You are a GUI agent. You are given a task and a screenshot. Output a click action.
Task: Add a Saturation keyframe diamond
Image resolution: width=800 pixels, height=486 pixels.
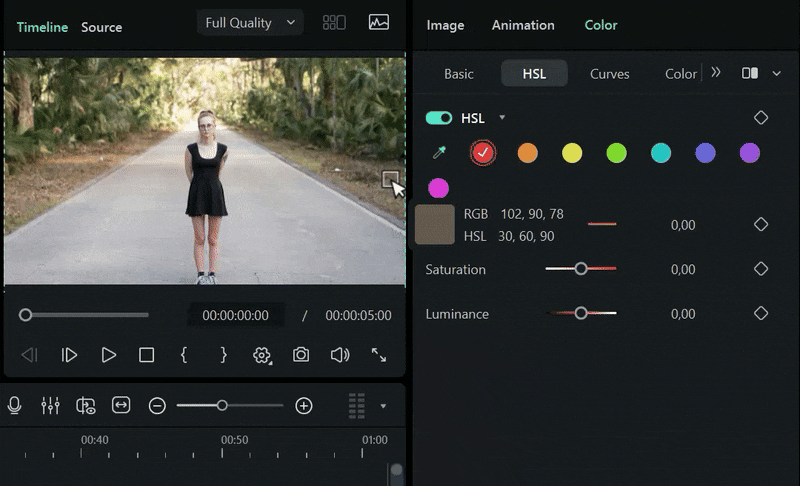pyautogui.click(x=761, y=269)
